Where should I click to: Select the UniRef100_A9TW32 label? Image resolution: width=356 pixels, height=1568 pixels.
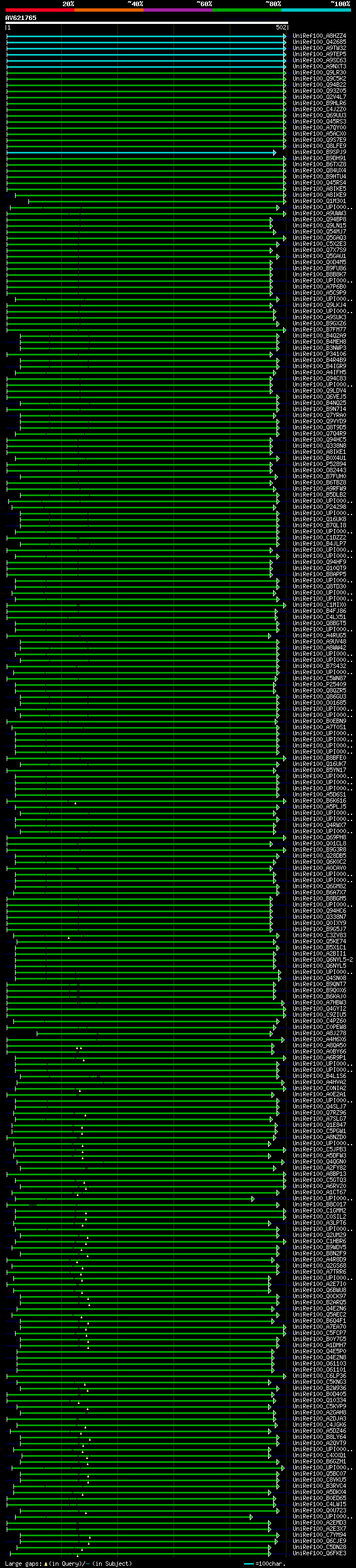click(319, 48)
